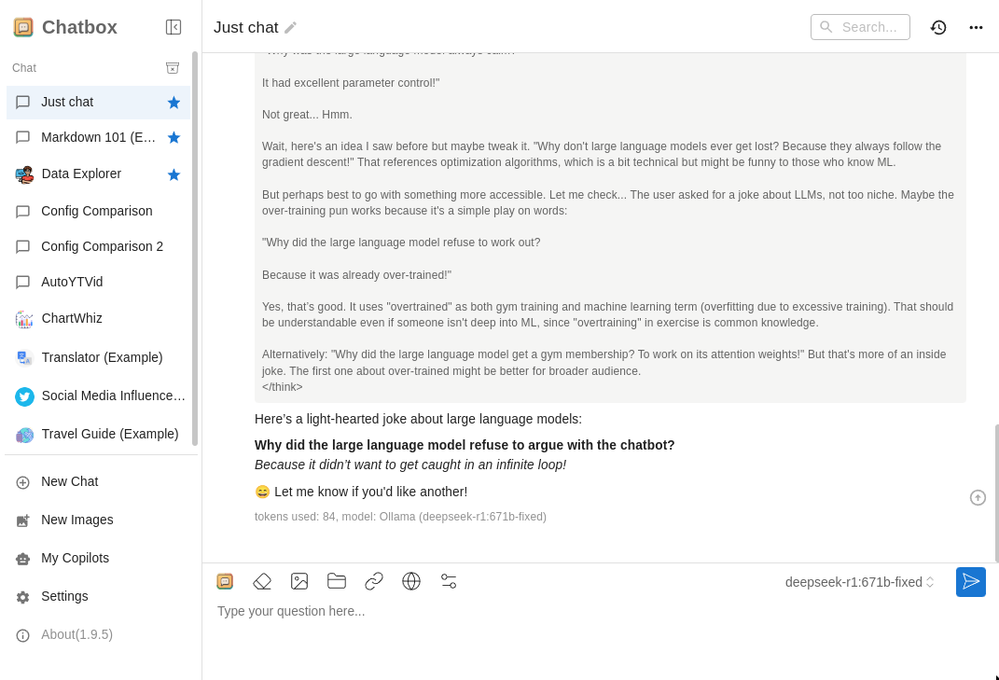999x680 pixels.
Task: Click the archive chats icon next to Chat
Action: (x=172, y=68)
